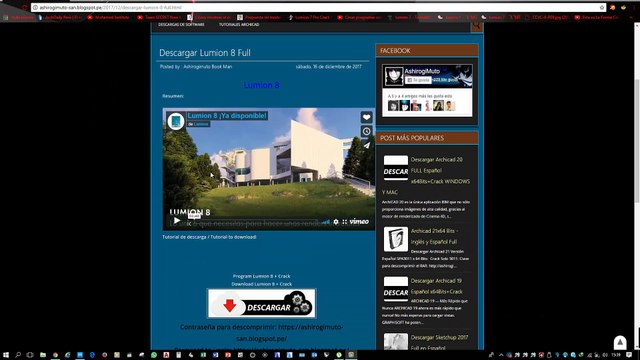The image size is (640, 360).
Task: Click the browser address bar
Action: tap(314, 7)
